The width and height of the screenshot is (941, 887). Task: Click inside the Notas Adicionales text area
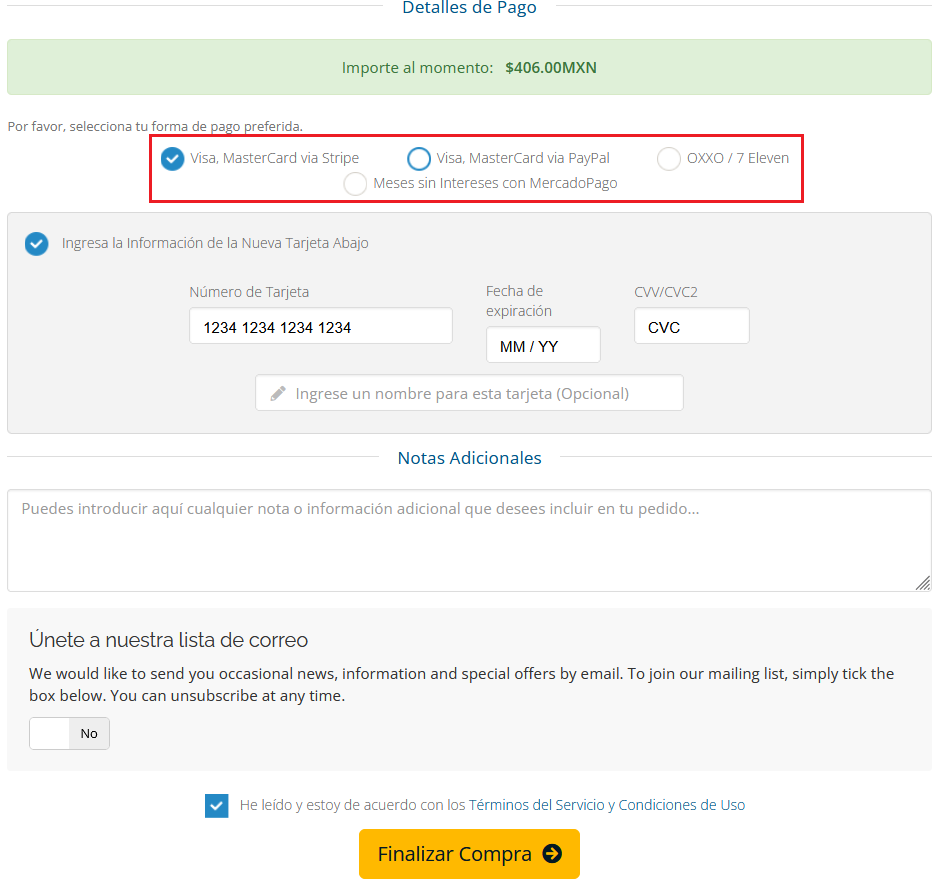click(x=469, y=540)
